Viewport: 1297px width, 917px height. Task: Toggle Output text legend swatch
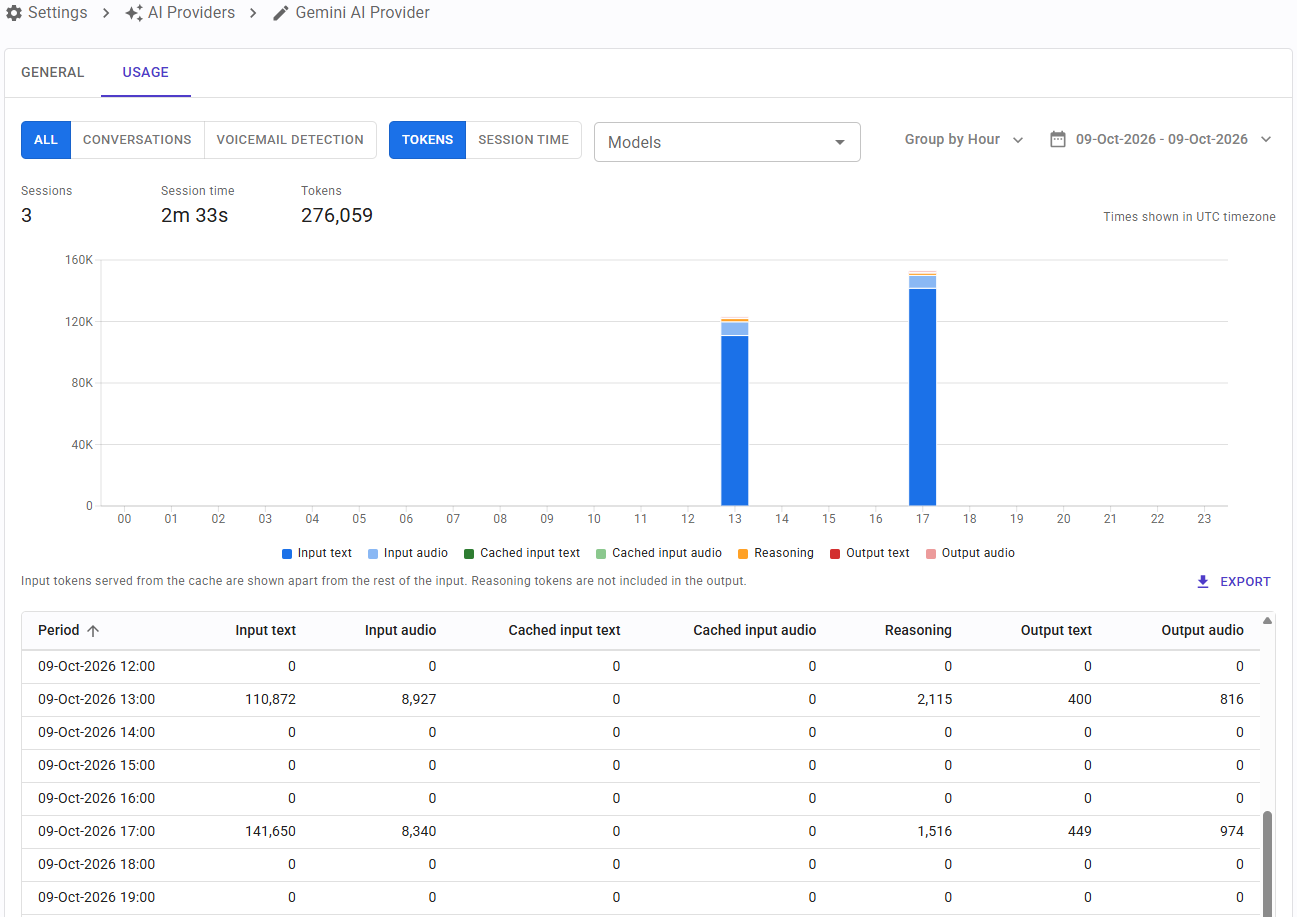835,554
